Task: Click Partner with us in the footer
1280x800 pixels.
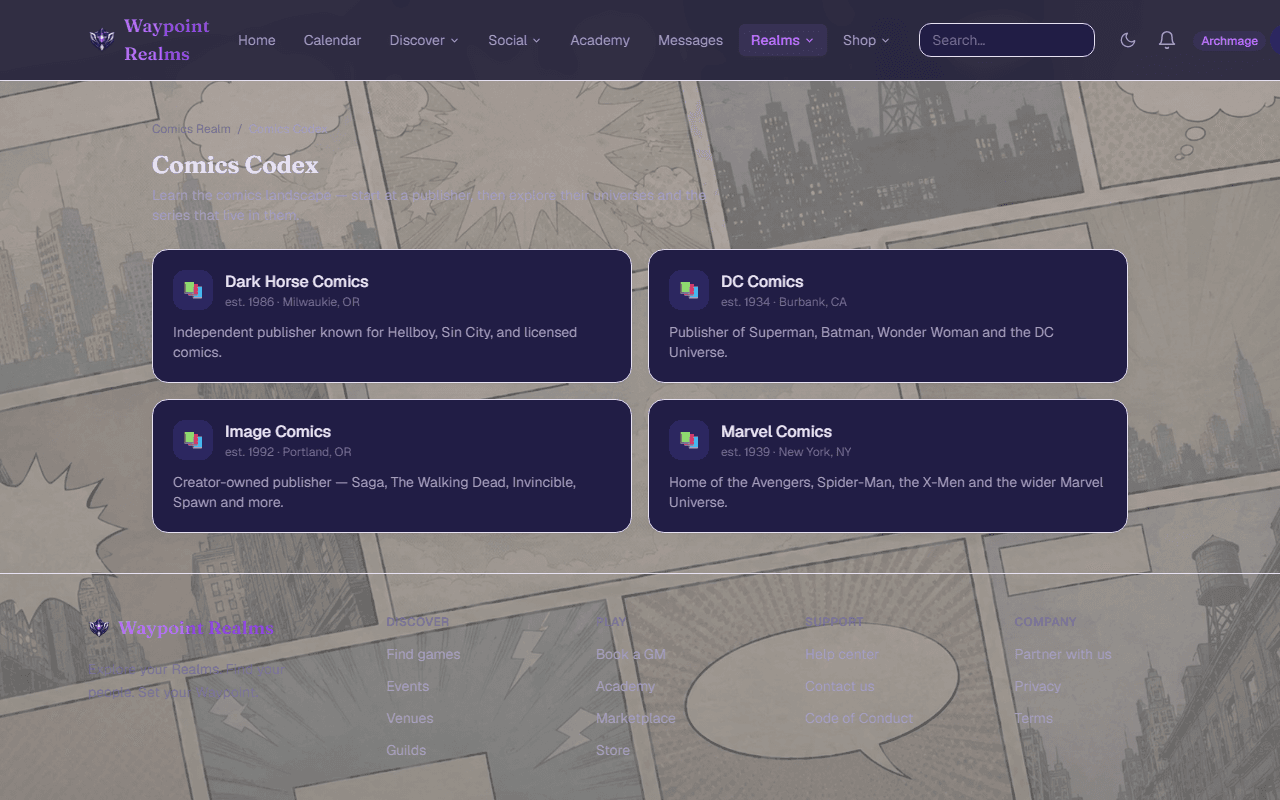Action: point(1063,654)
